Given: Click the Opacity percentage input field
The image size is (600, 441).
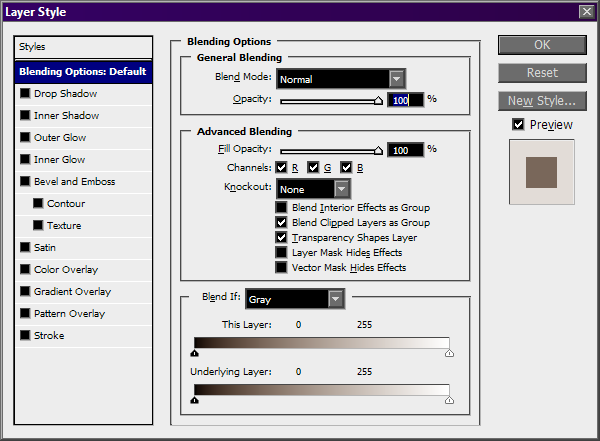Looking at the screenshot, I should click(x=405, y=100).
